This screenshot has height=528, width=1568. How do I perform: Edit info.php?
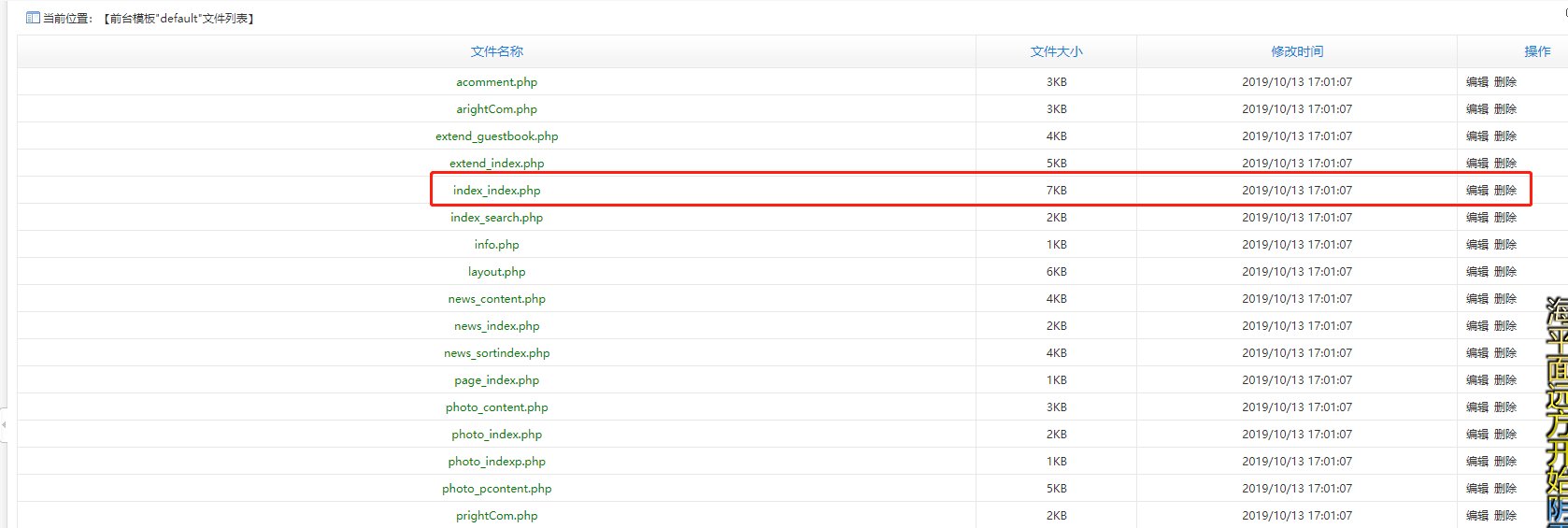(x=1476, y=245)
